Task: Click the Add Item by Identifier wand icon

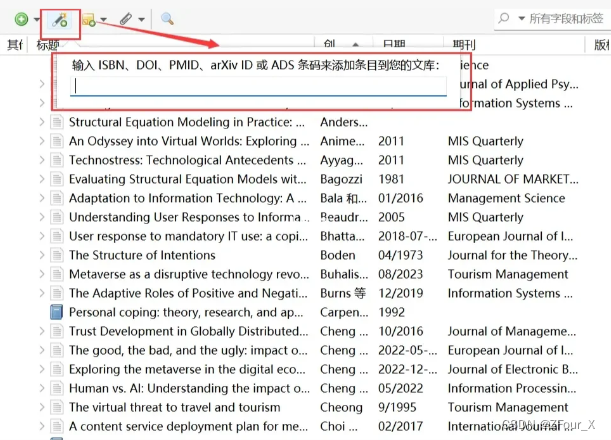Action: 60,19
